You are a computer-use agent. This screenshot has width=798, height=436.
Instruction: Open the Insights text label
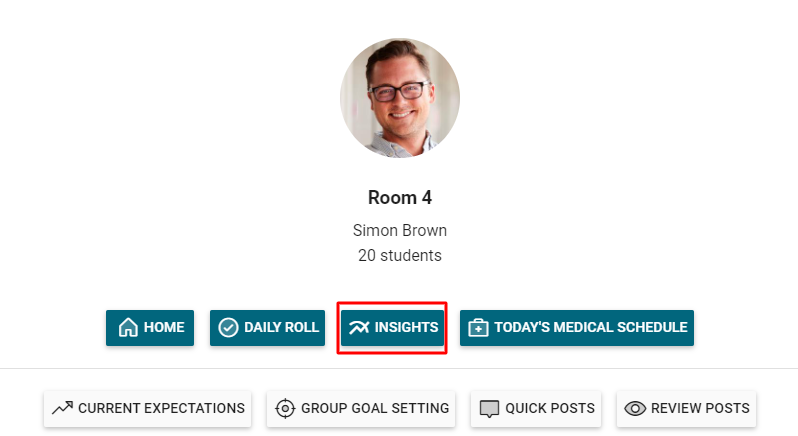coord(406,328)
